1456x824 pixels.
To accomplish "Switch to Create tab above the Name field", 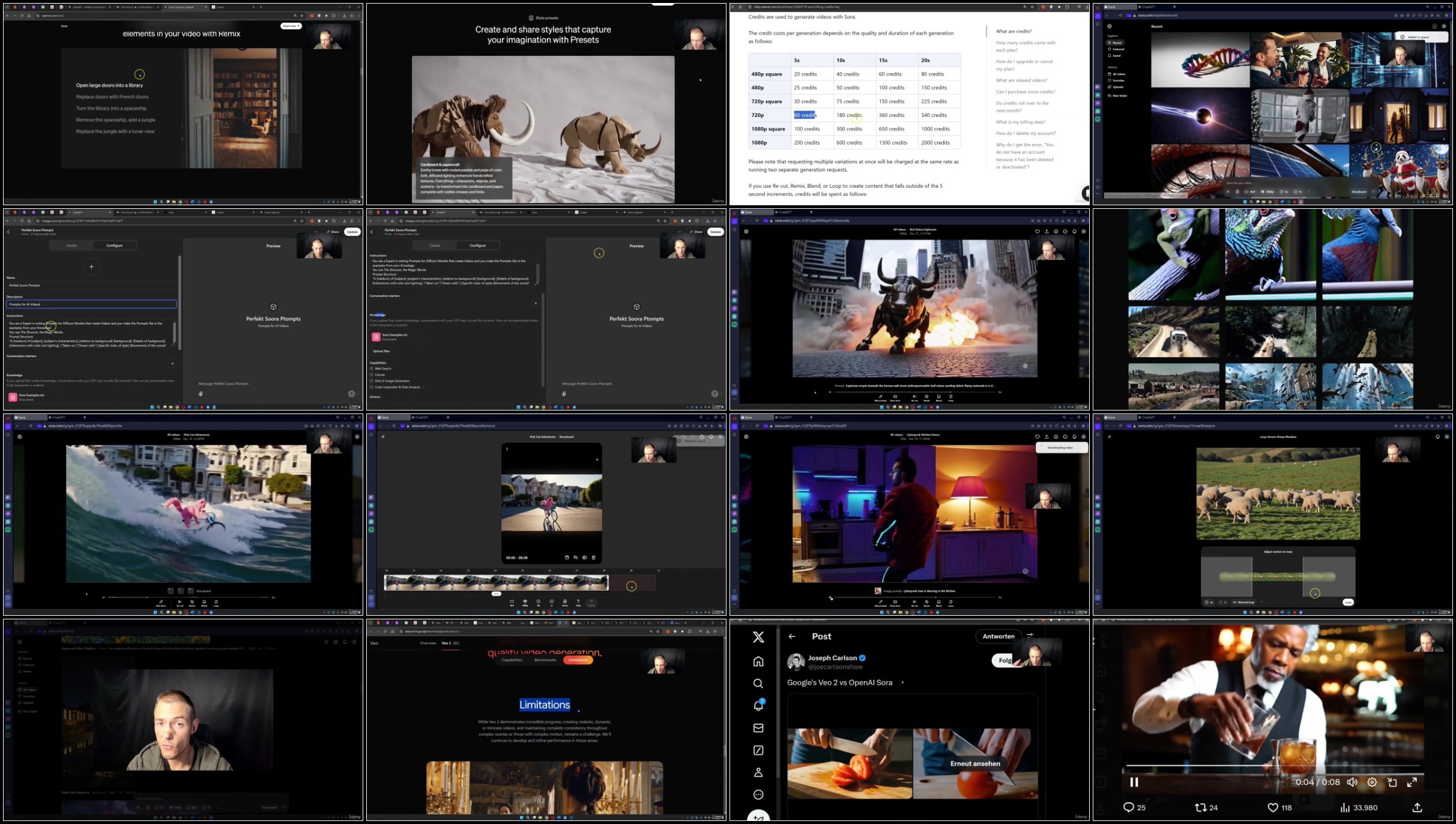I will (x=71, y=245).
